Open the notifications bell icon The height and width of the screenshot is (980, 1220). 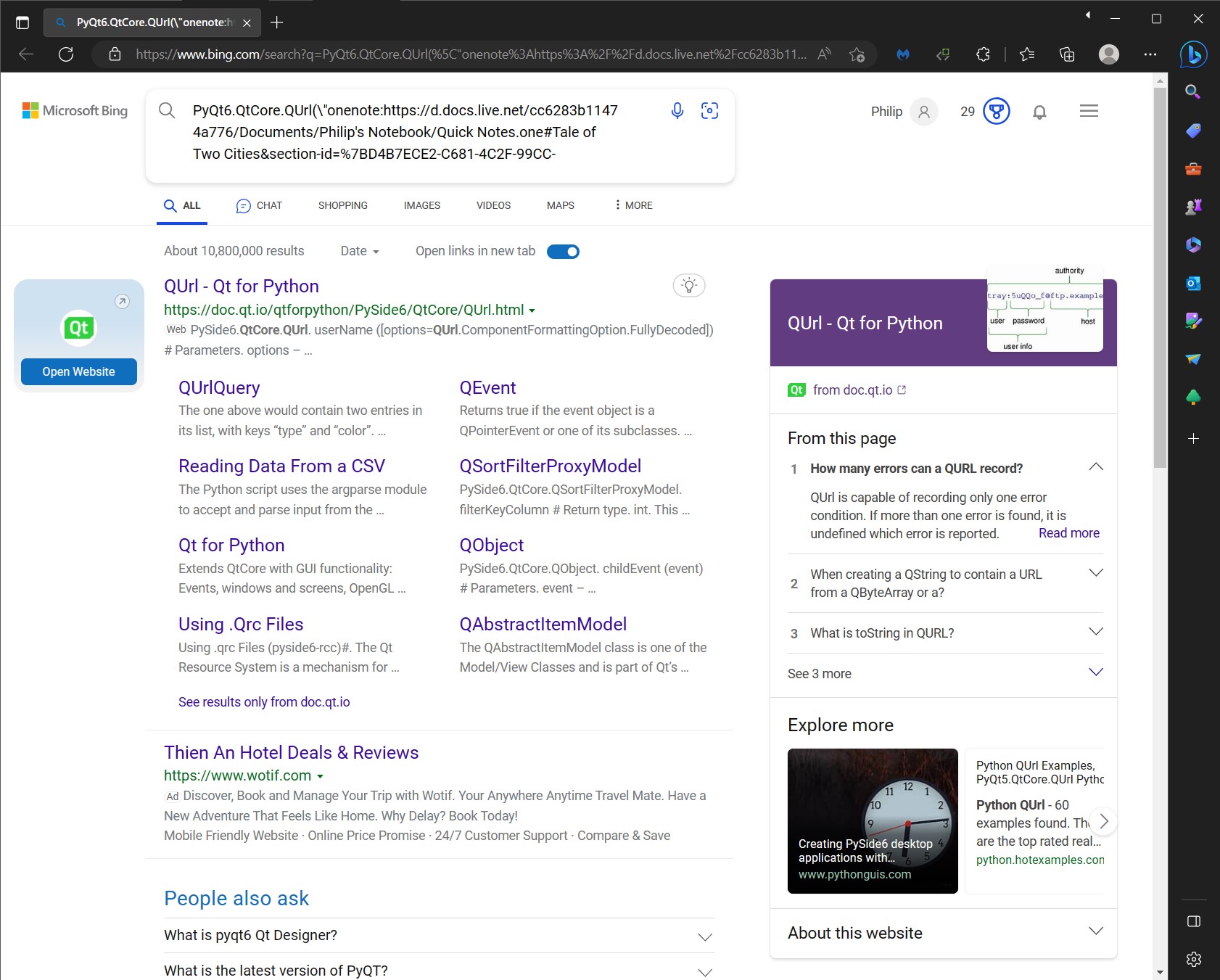coord(1039,112)
